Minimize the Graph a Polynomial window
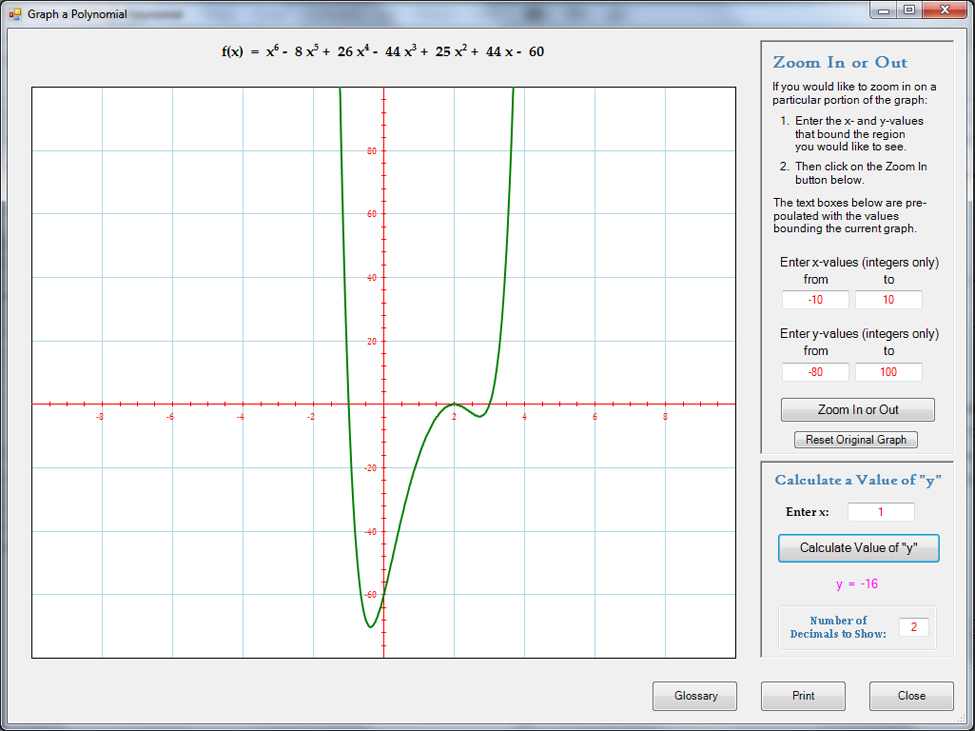Image resolution: width=975 pixels, height=731 pixels. click(x=883, y=10)
